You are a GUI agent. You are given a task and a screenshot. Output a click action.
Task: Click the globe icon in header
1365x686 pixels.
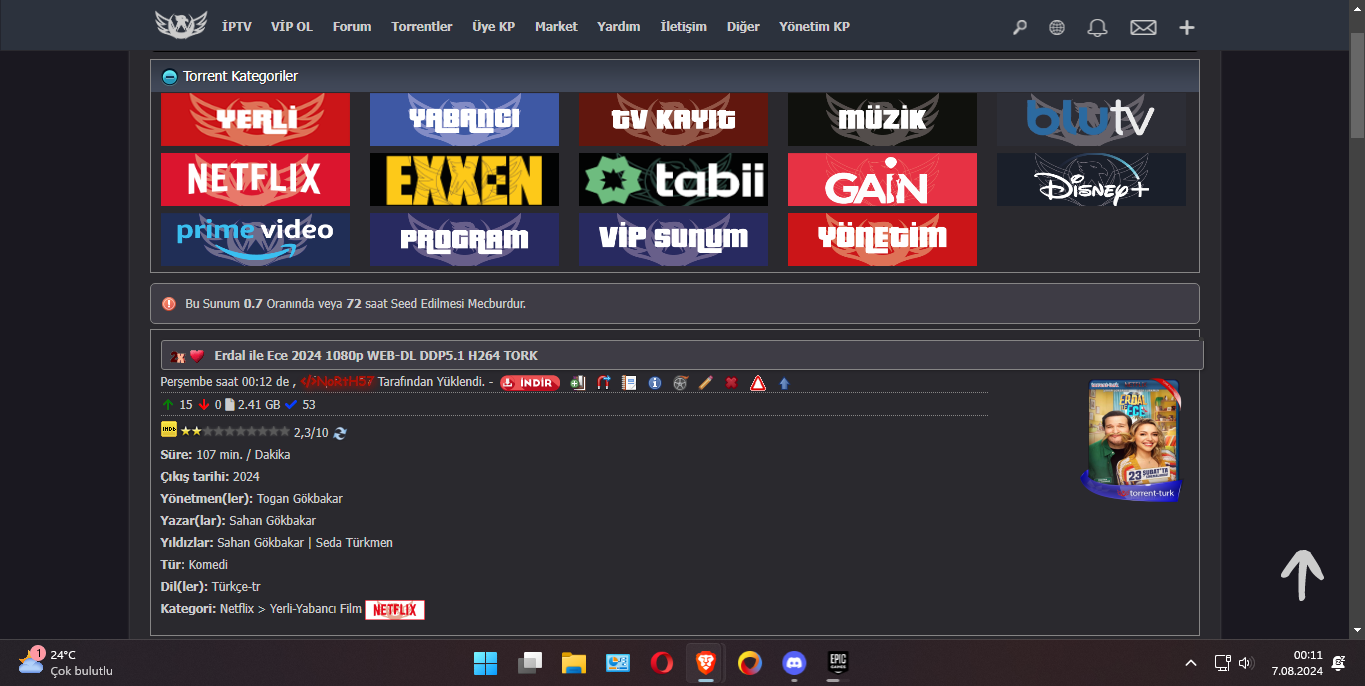click(1057, 28)
